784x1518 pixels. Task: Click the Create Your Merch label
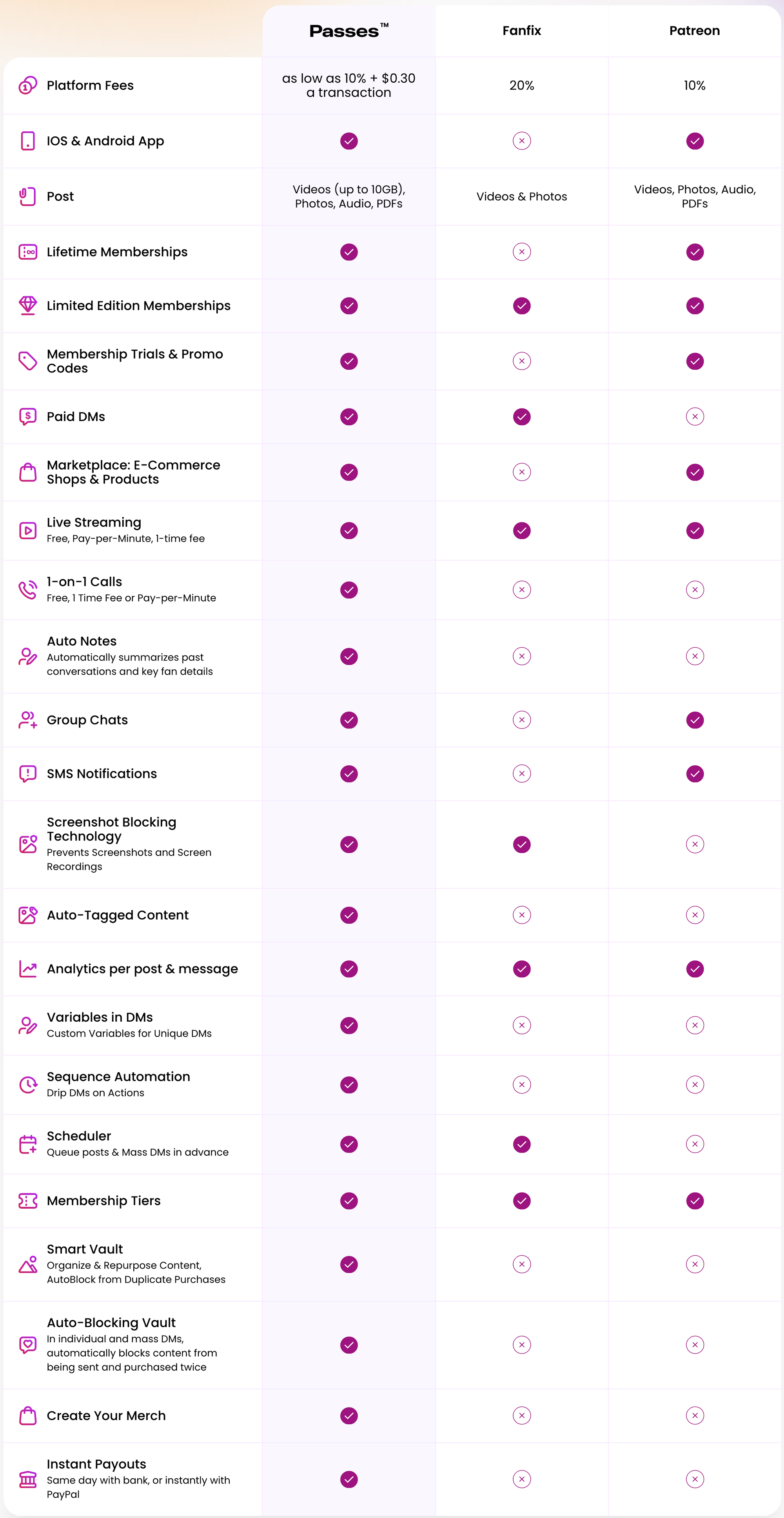pos(106,1415)
